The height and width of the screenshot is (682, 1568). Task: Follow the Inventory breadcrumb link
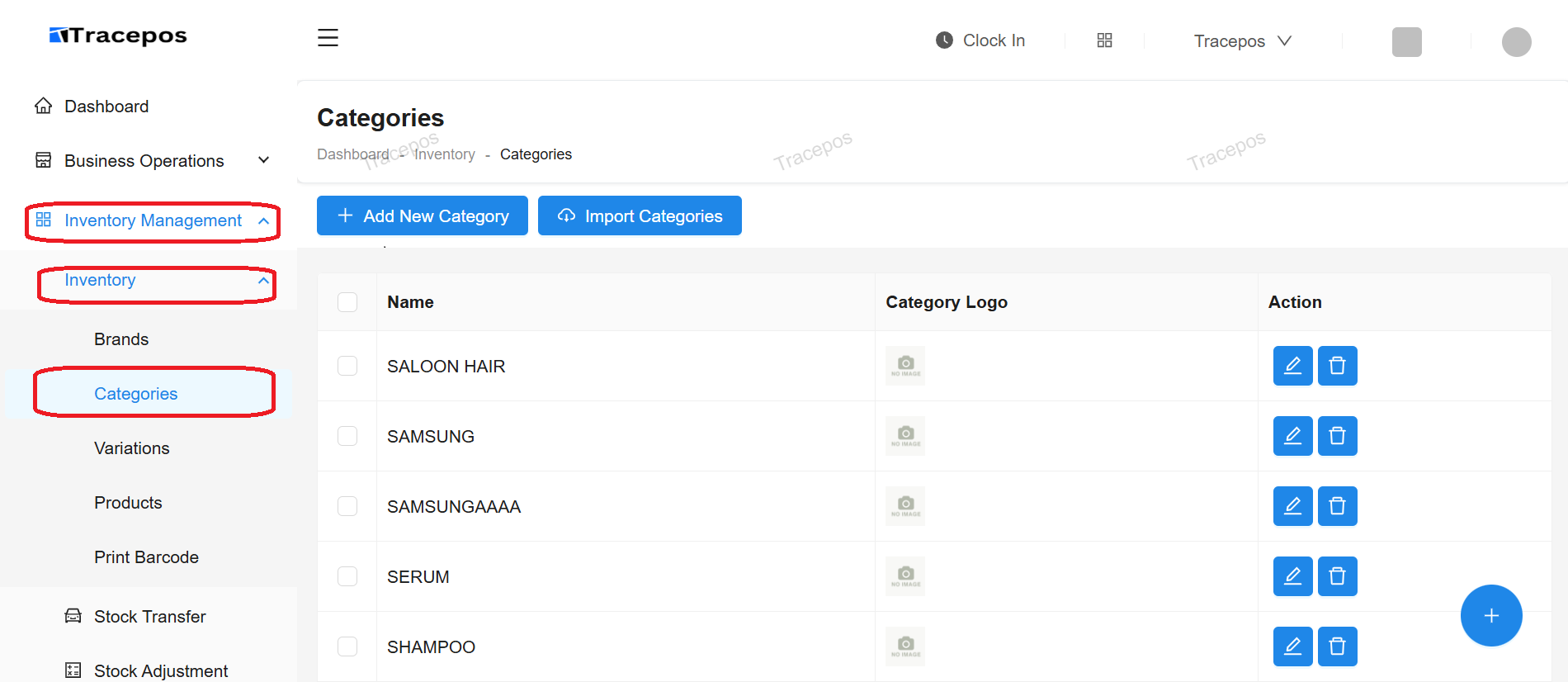coord(445,154)
